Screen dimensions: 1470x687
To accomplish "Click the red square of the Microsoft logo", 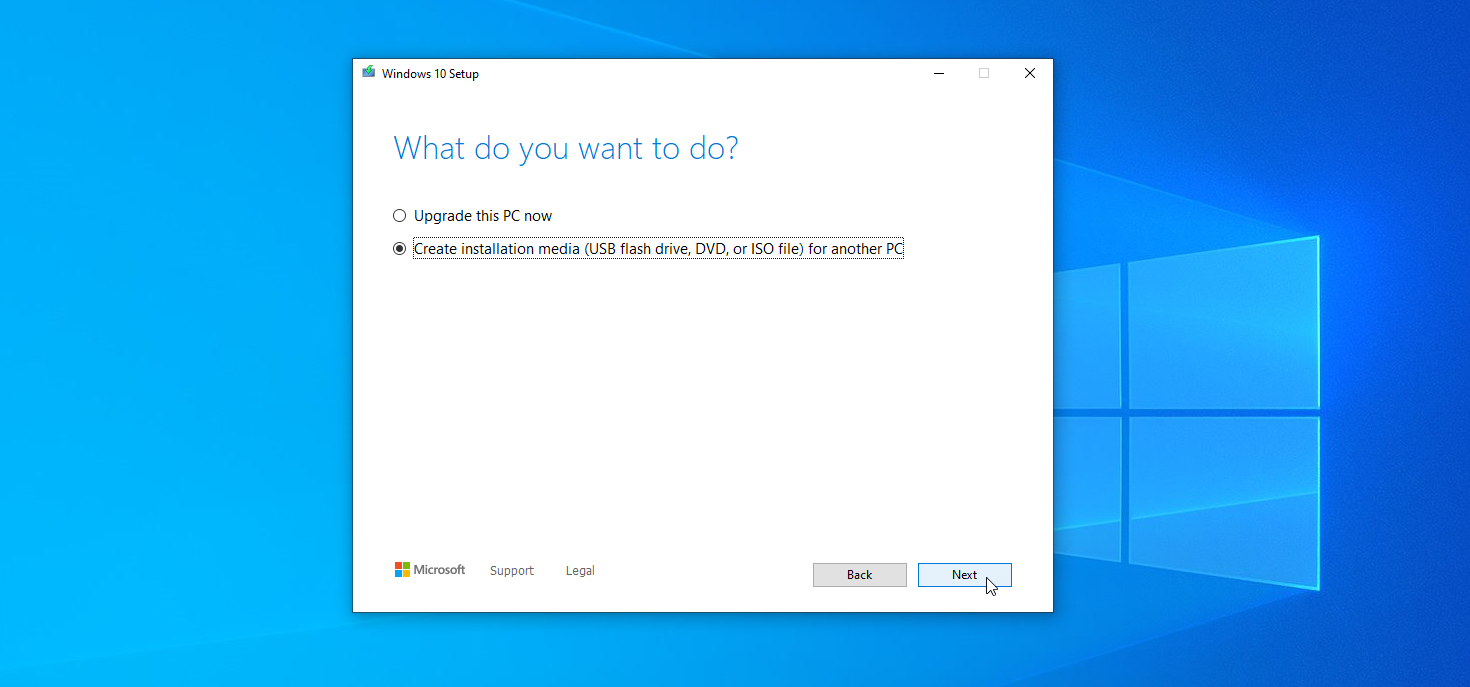I will point(398,565).
